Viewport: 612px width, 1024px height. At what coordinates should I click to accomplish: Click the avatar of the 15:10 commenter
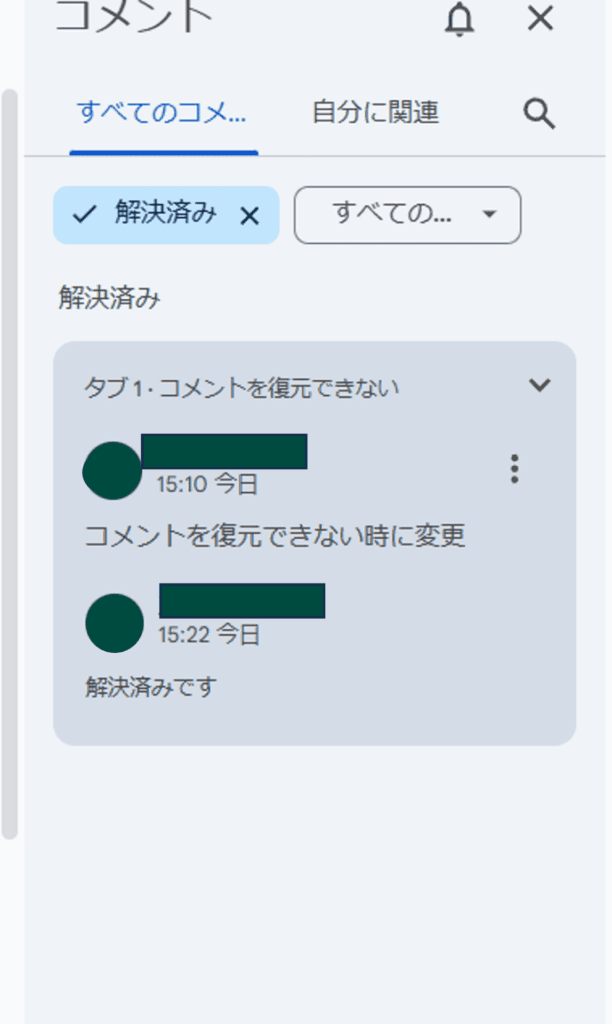[x=112, y=470]
